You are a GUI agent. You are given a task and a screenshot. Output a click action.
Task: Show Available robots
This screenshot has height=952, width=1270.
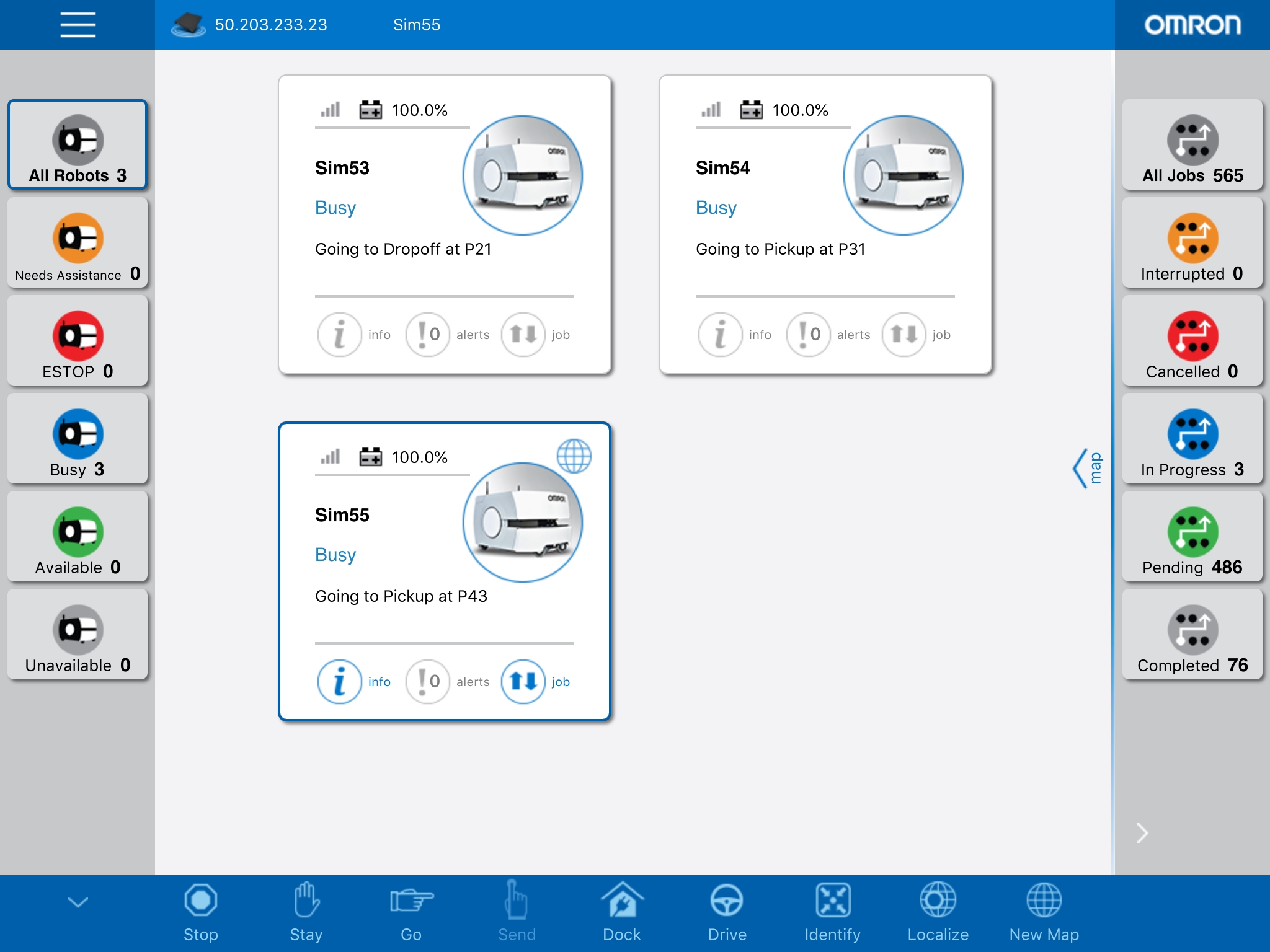point(78,536)
